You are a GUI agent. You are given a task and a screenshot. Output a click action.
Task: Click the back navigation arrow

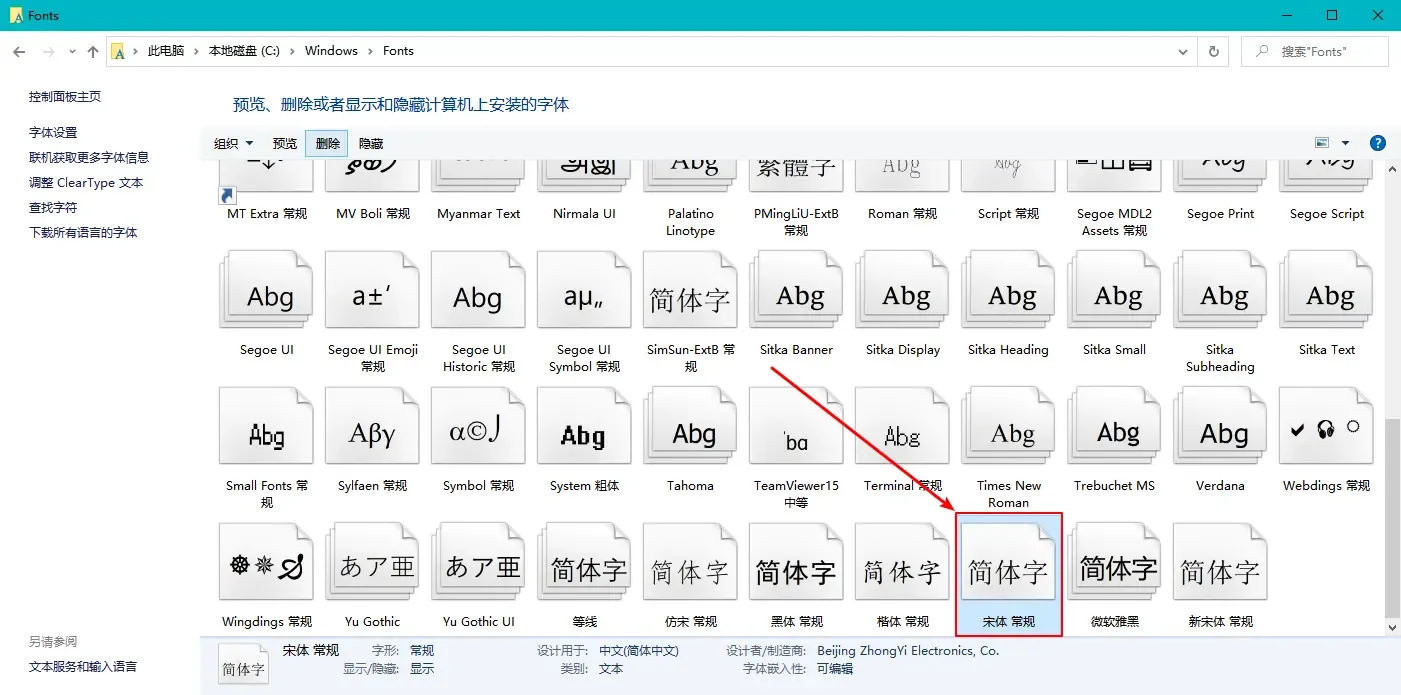[18, 50]
